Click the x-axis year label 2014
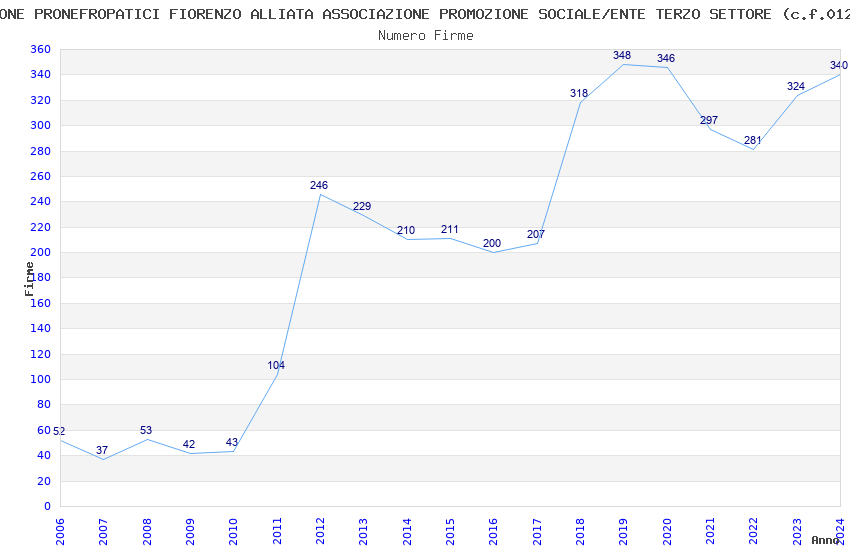850x550 pixels. coord(407,532)
